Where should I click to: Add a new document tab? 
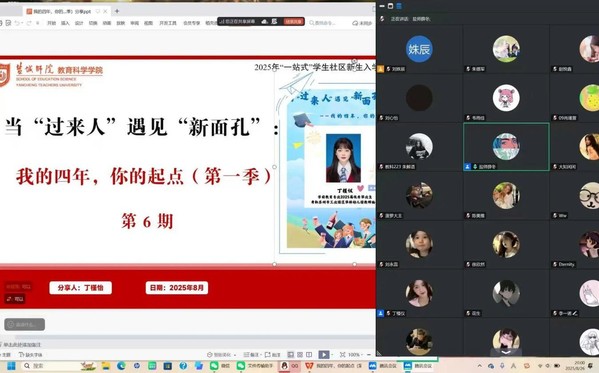pos(117,11)
